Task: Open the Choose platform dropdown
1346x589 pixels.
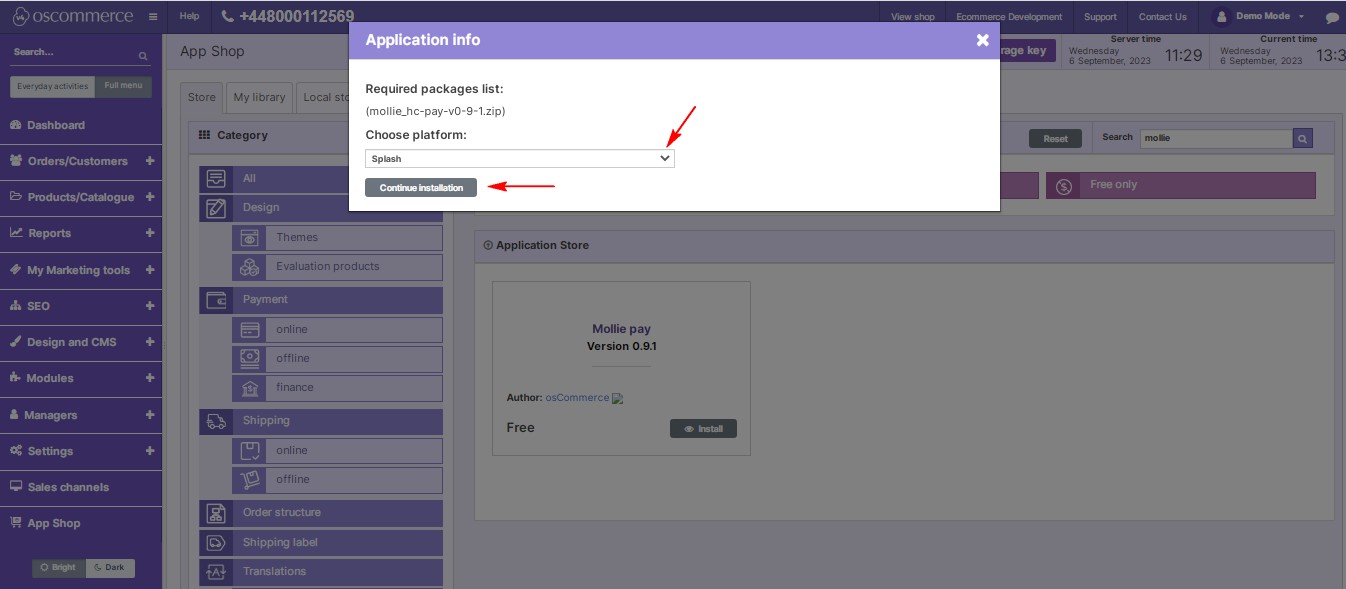Action: (x=520, y=158)
